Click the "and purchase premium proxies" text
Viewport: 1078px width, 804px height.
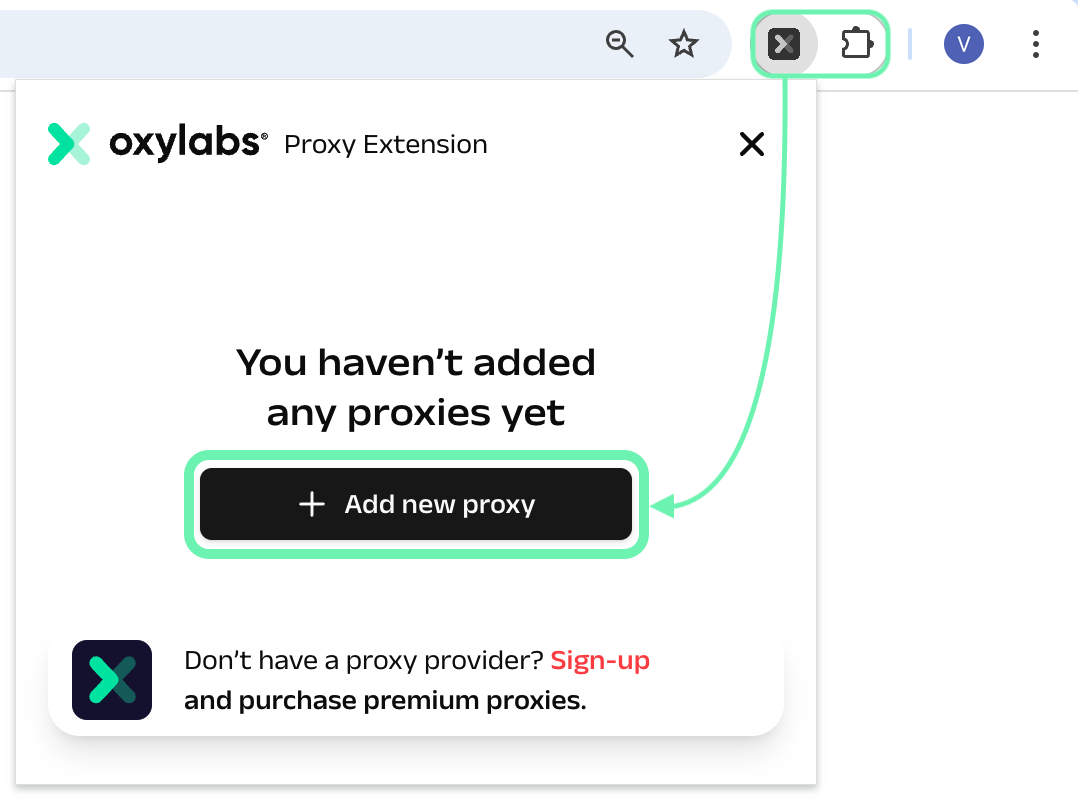(385, 701)
